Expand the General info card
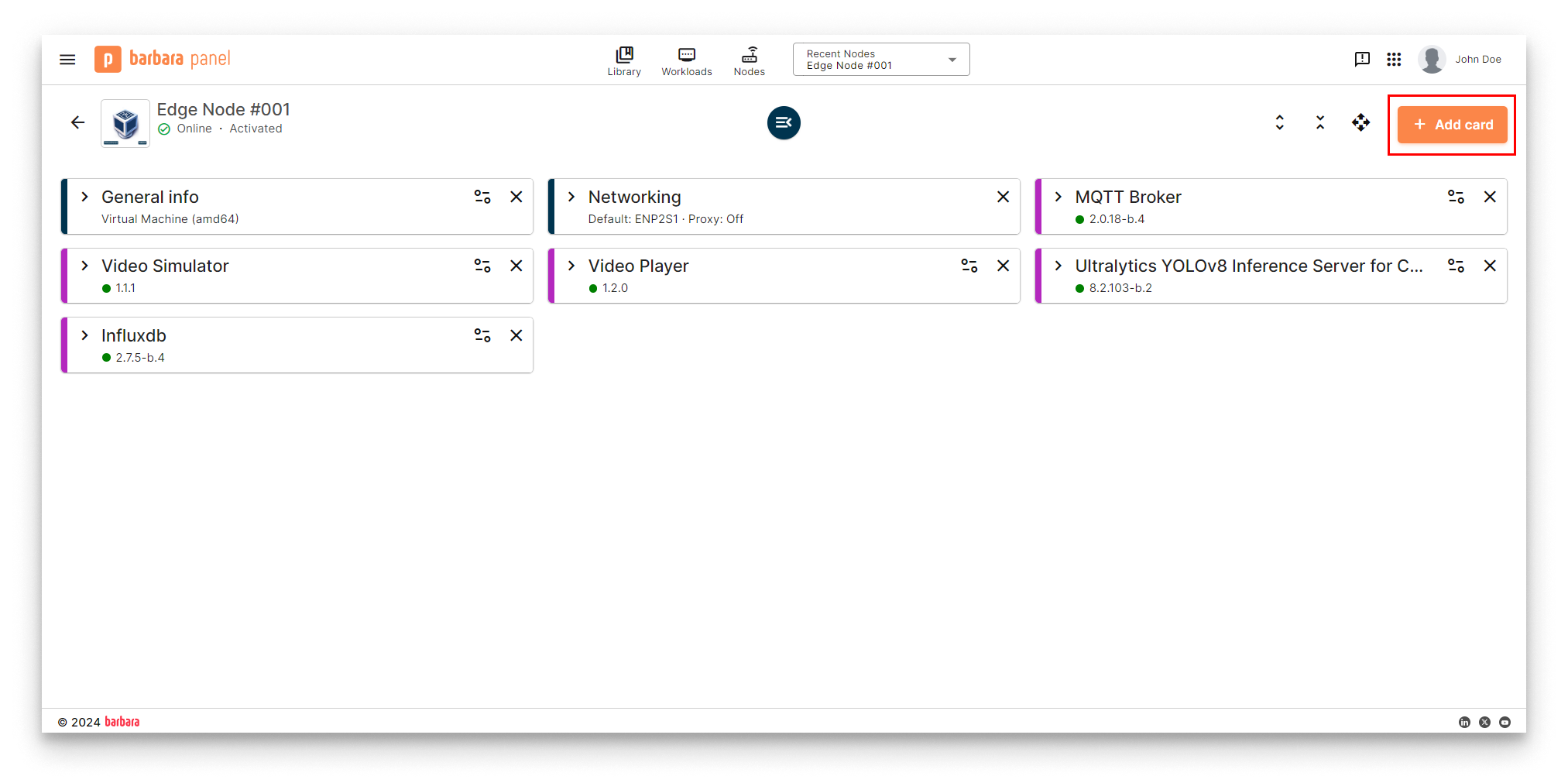 coord(85,197)
